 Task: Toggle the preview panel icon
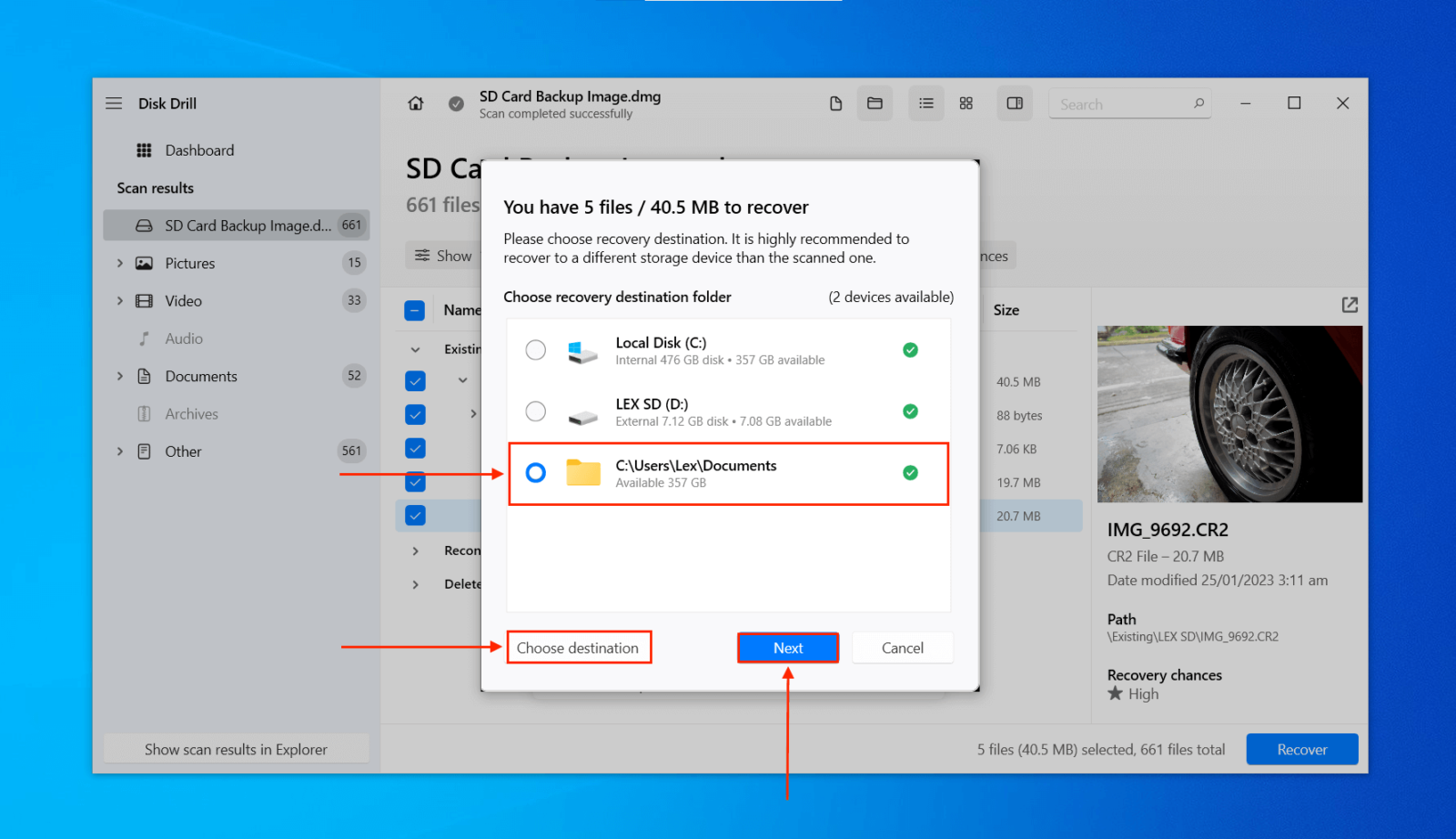point(1014,103)
